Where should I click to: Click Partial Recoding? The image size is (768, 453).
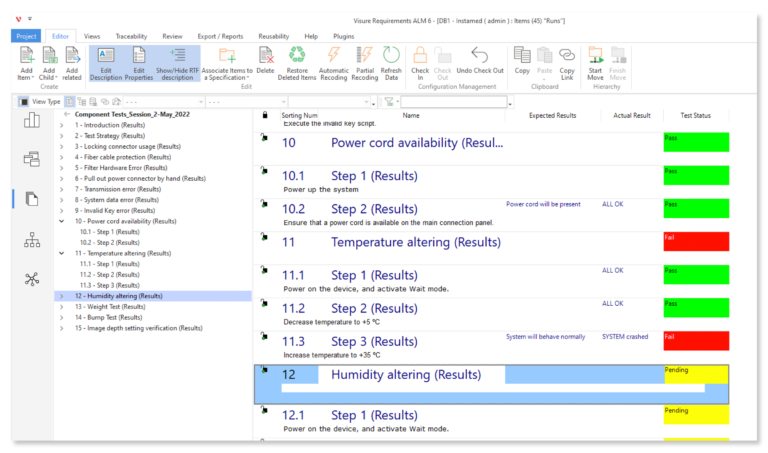click(364, 63)
